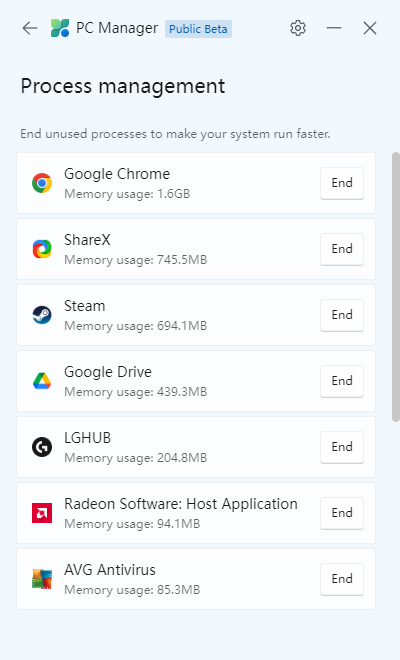The width and height of the screenshot is (400, 660).
Task: End the Steam process
Action: 342,315
